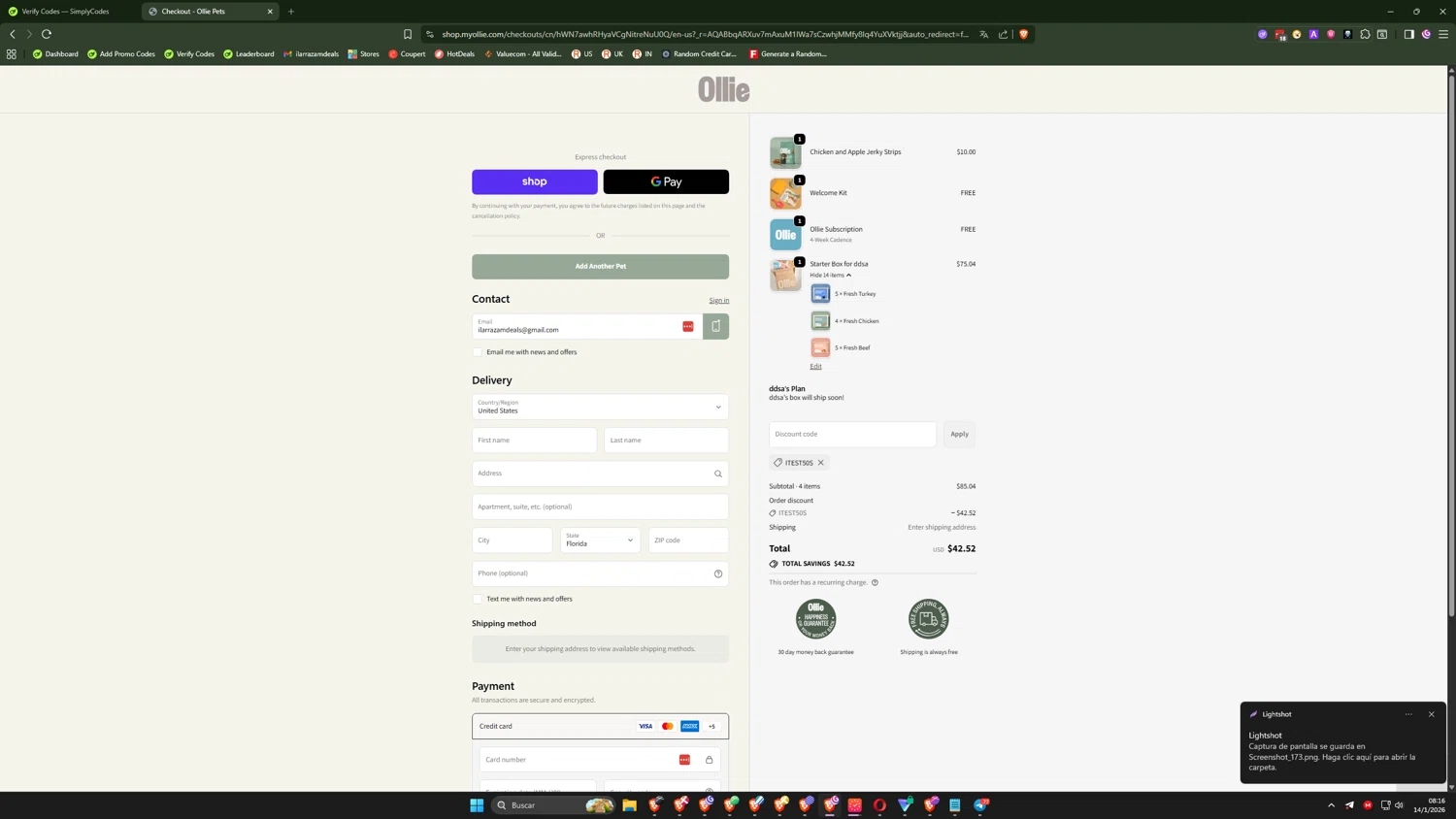Open Opera browser from taskbar
This screenshot has height=819, width=1456.
[x=879, y=805]
